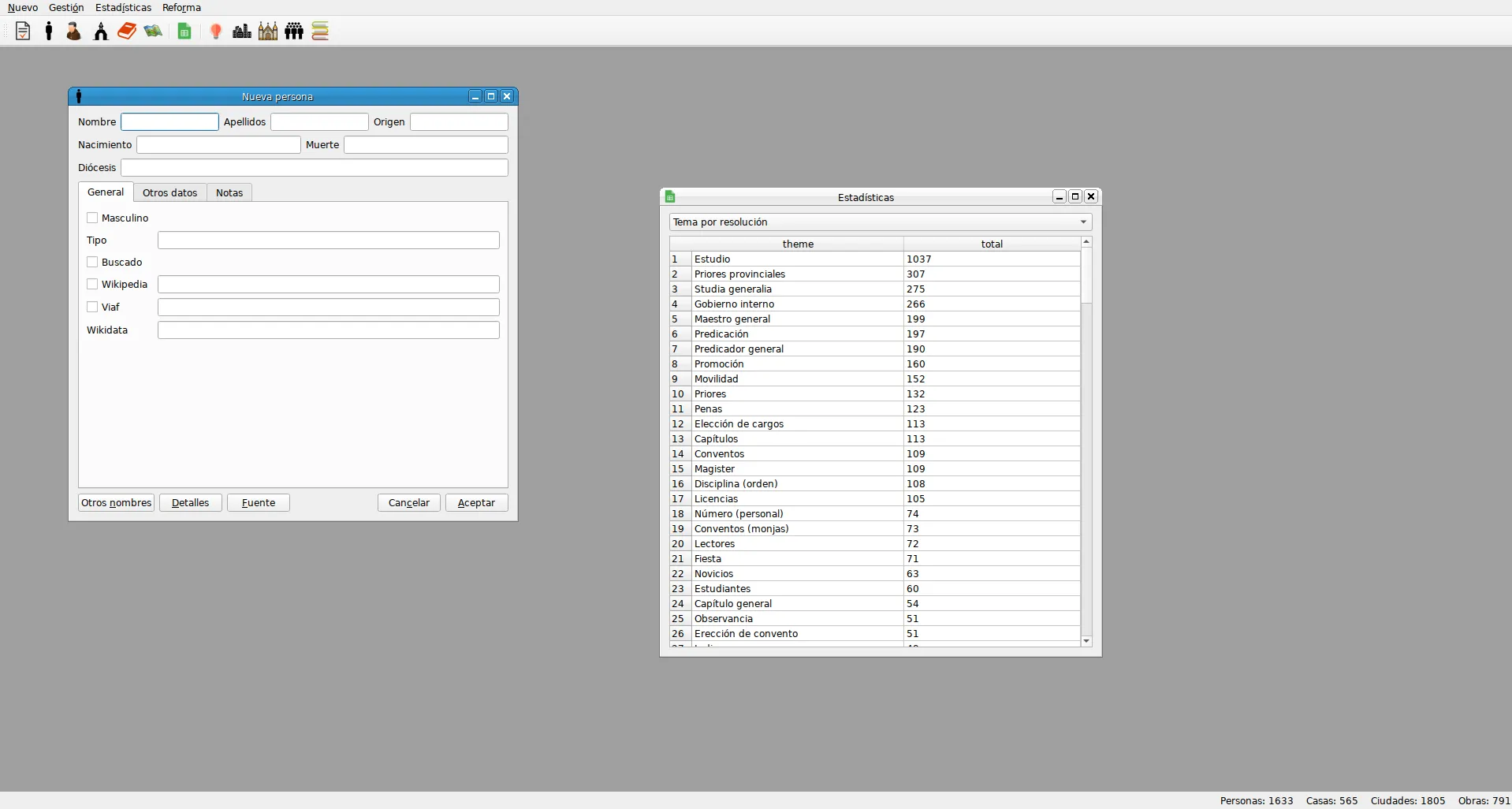Switch to the Otros datos tab
Image resolution: width=1512 pixels, height=809 pixels.
(170, 192)
